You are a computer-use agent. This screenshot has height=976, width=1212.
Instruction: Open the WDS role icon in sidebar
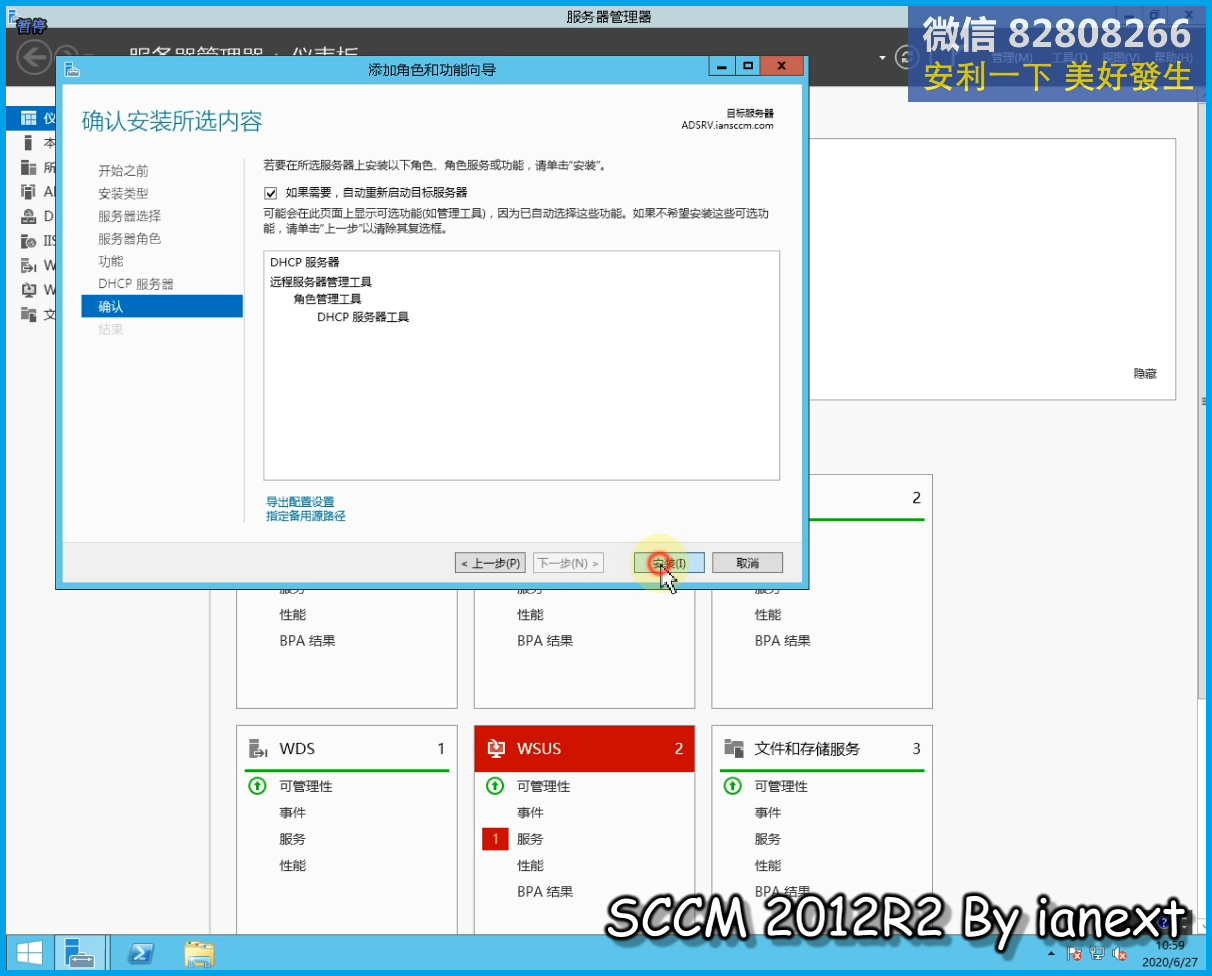coord(28,265)
